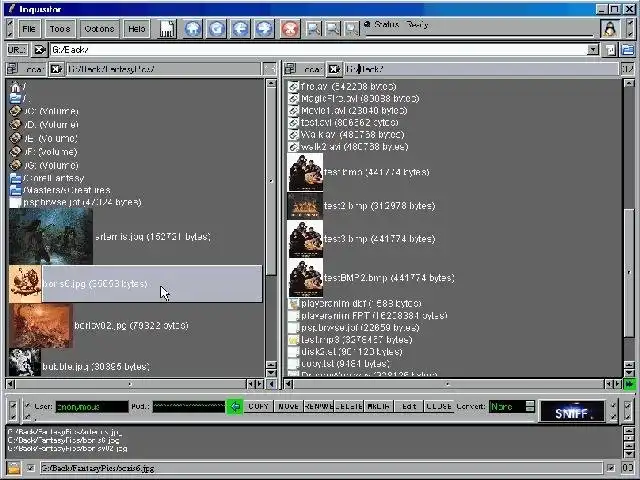Screen dimensions: 640x480
Task: Click the testBMP2.bmp thumbnail
Action: 305,278
